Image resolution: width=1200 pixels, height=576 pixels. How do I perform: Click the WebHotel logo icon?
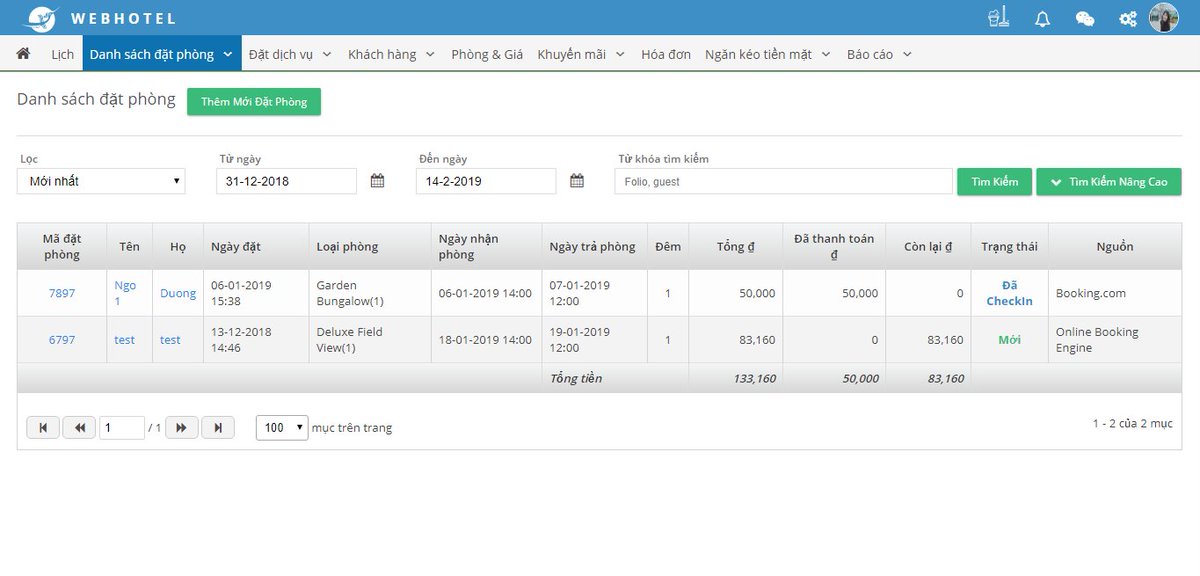(x=41, y=18)
